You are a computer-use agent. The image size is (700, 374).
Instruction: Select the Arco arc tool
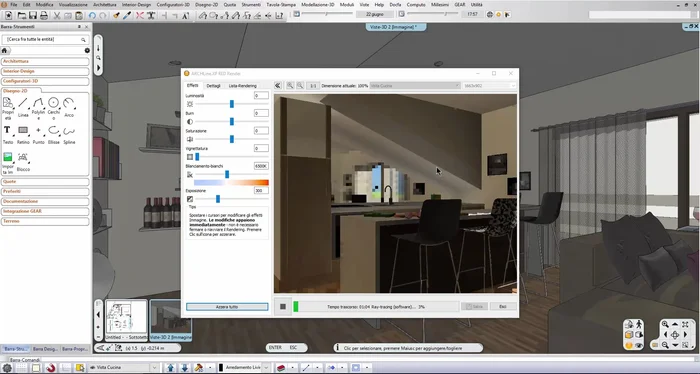click(x=69, y=108)
